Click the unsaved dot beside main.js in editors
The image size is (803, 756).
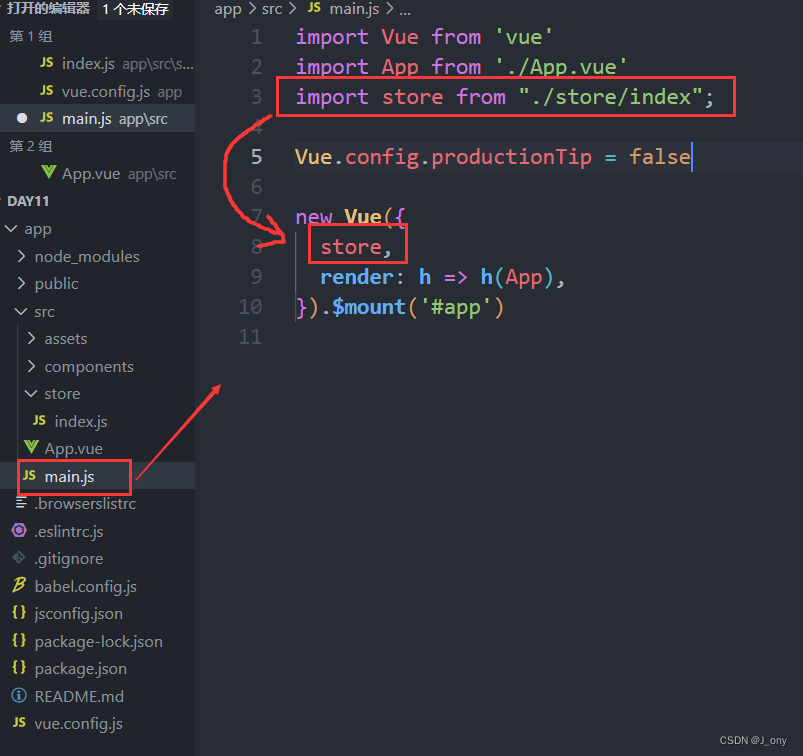pyautogui.click(x=22, y=118)
